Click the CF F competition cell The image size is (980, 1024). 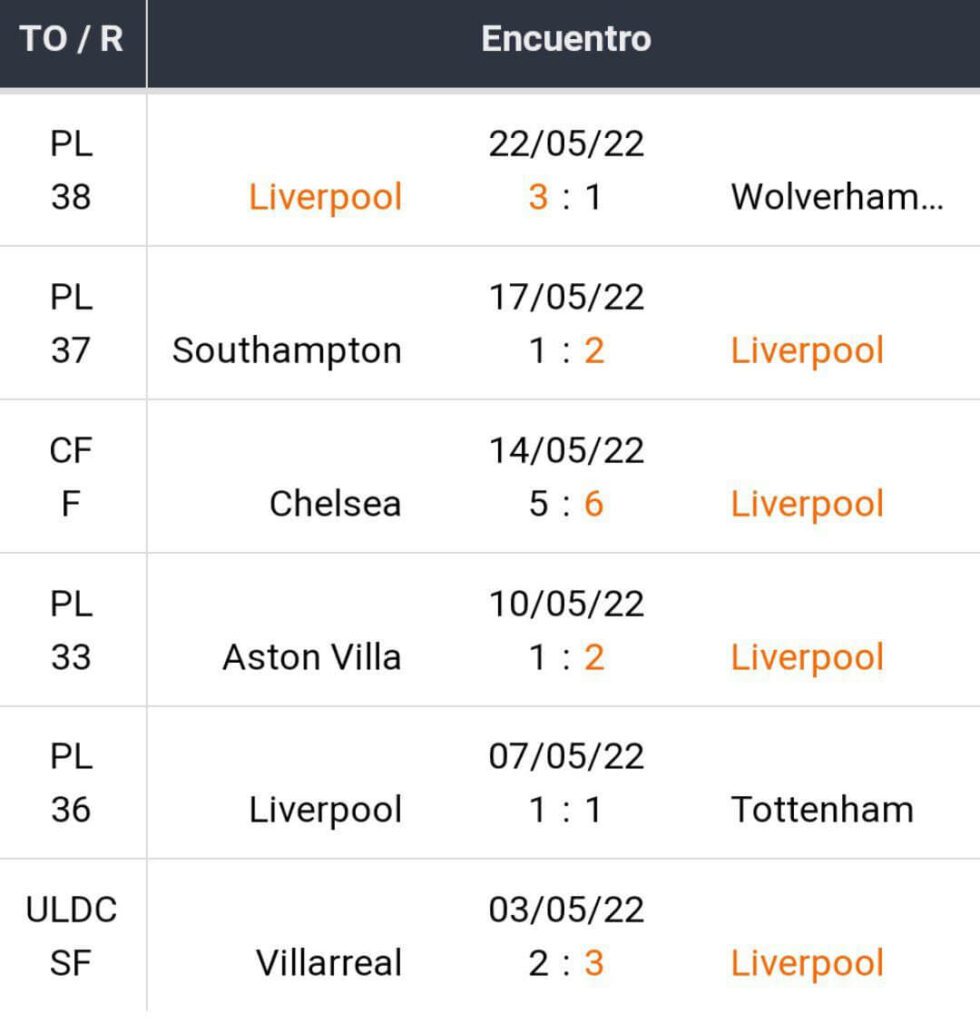71,477
